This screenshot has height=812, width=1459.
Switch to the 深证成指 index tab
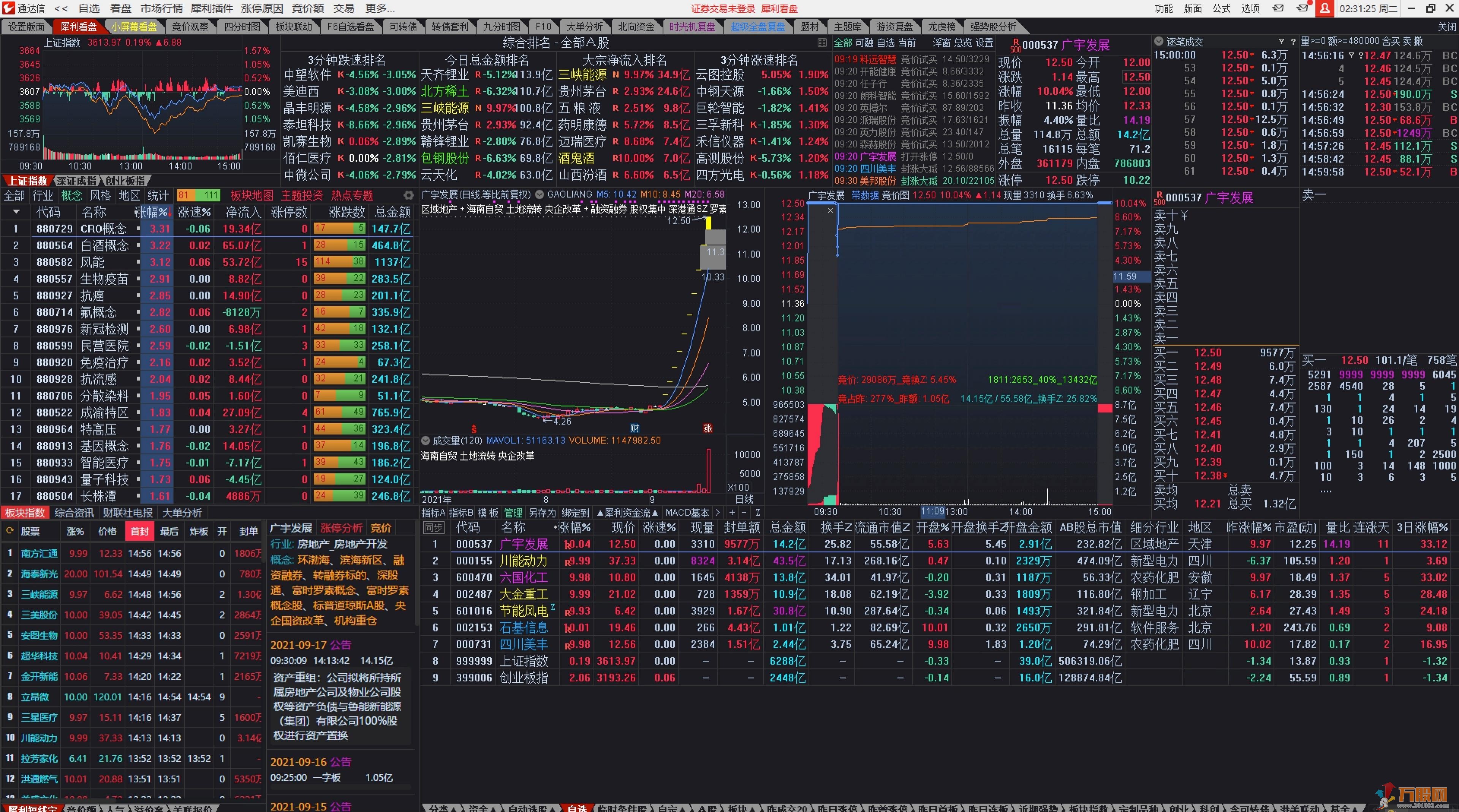pos(76,180)
